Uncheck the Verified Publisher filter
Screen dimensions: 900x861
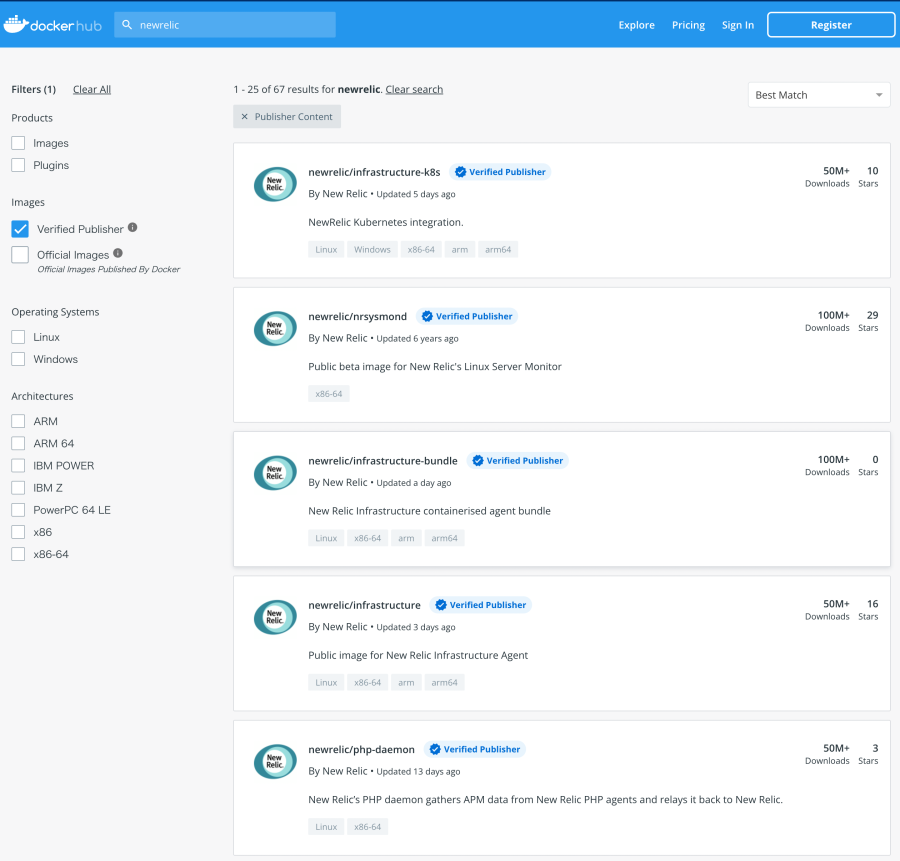click(x=19, y=228)
